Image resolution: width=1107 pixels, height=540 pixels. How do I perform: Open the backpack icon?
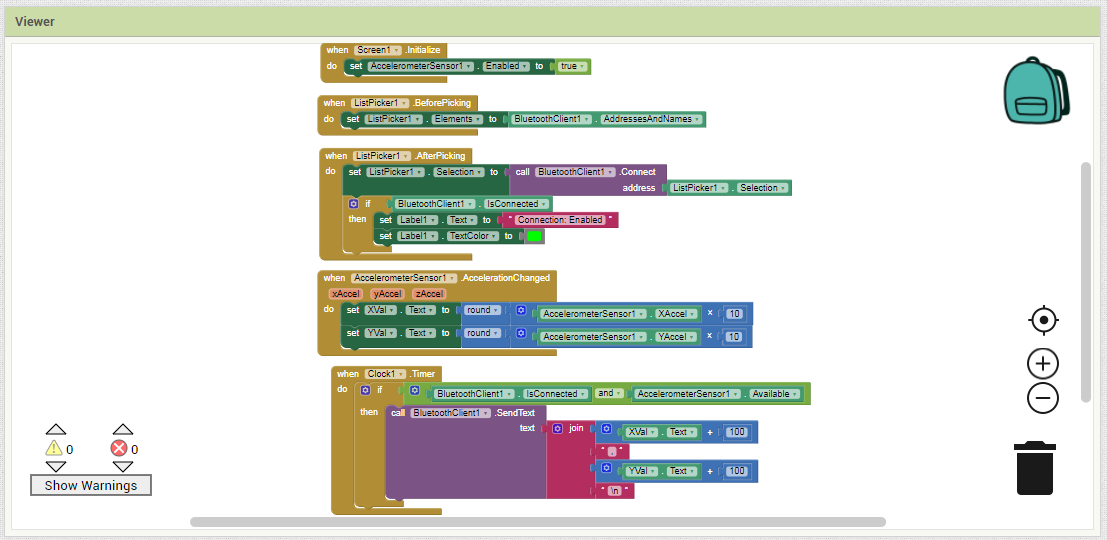click(1036, 90)
